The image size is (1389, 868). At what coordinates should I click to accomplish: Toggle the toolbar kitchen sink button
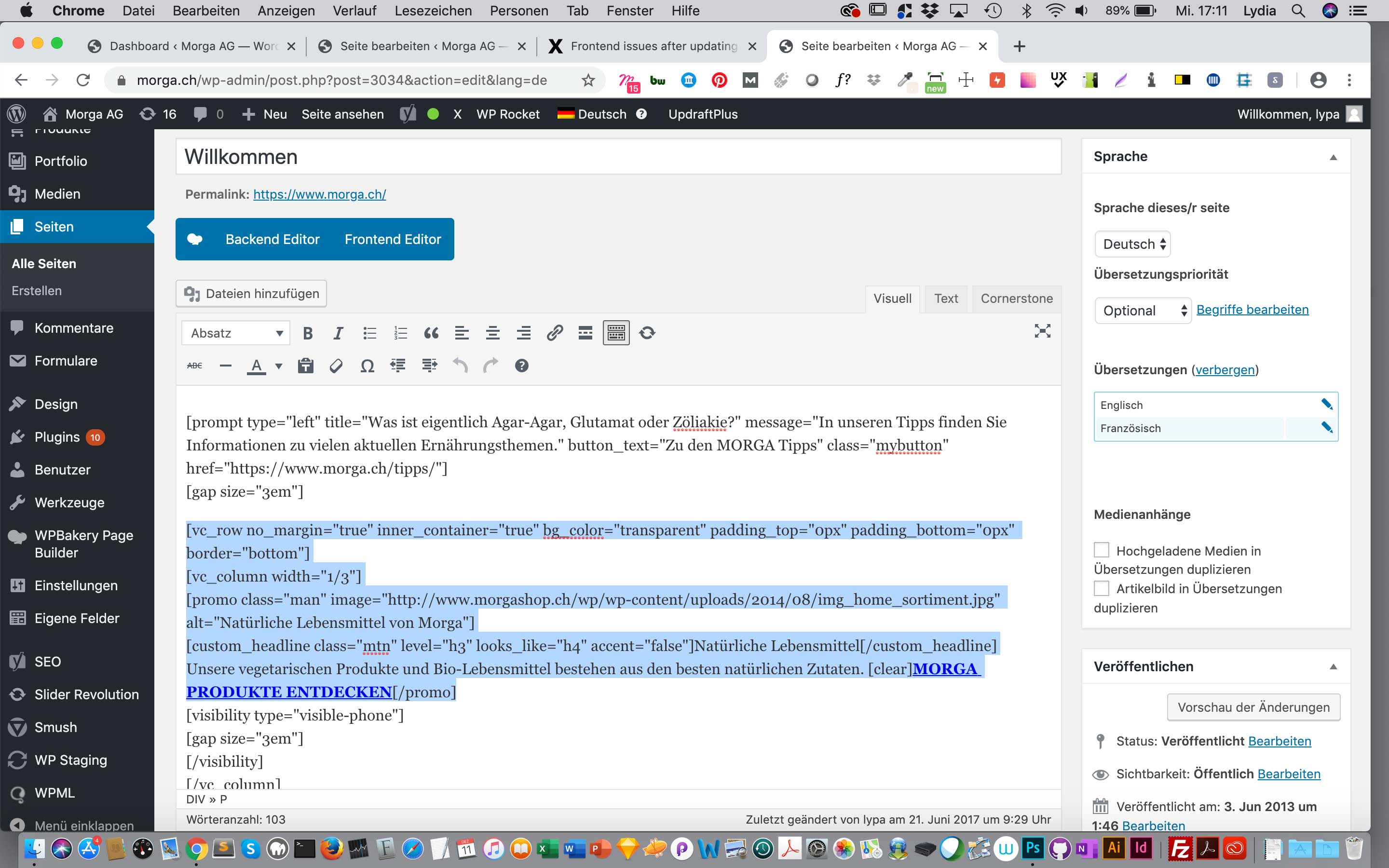(616, 333)
